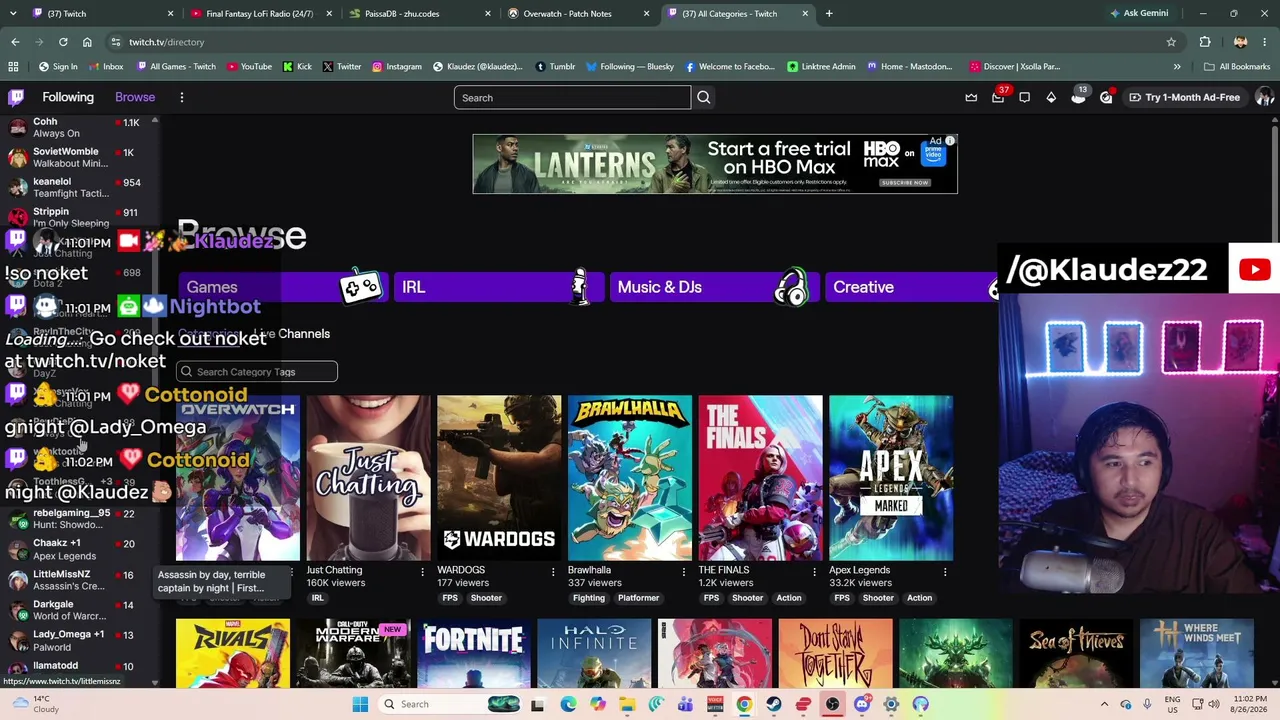
Task: Click the browser Back arrow
Action: point(15,42)
